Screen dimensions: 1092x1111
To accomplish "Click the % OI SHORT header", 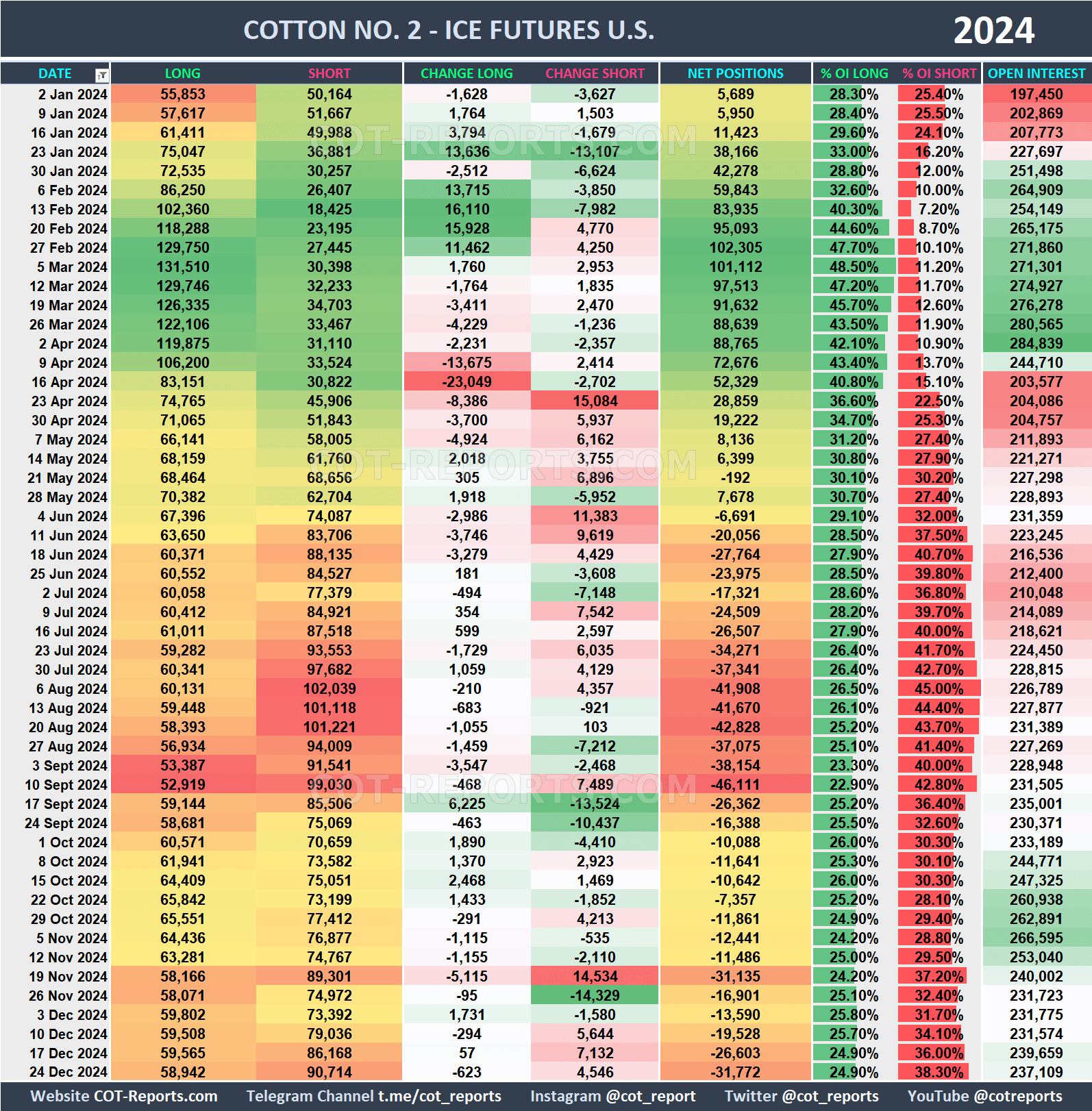I will pos(939,73).
